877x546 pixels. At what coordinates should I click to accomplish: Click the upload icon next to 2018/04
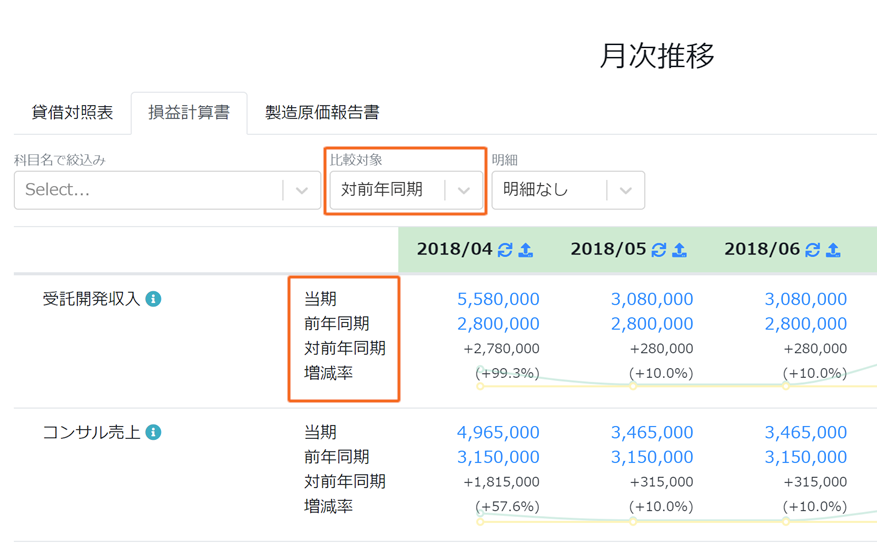(526, 250)
